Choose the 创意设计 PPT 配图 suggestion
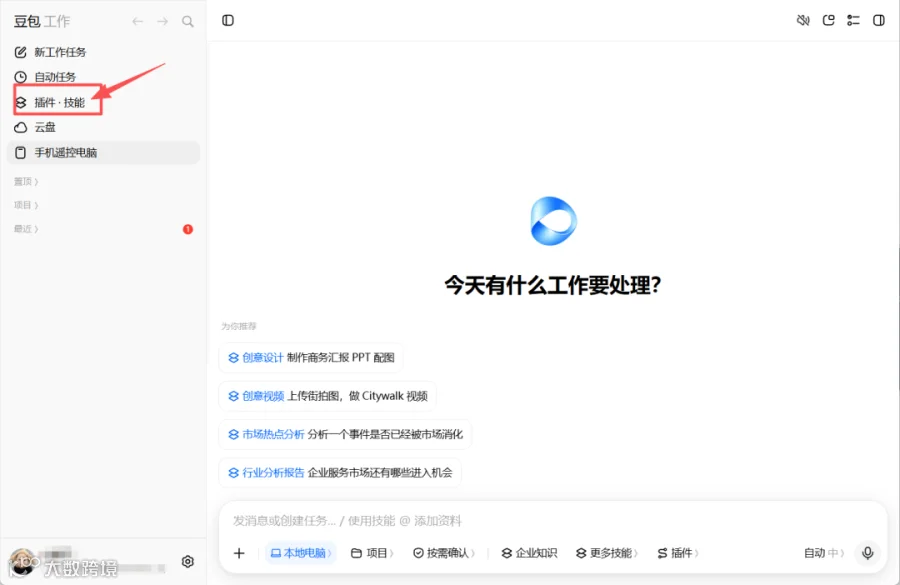 point(311,358)
